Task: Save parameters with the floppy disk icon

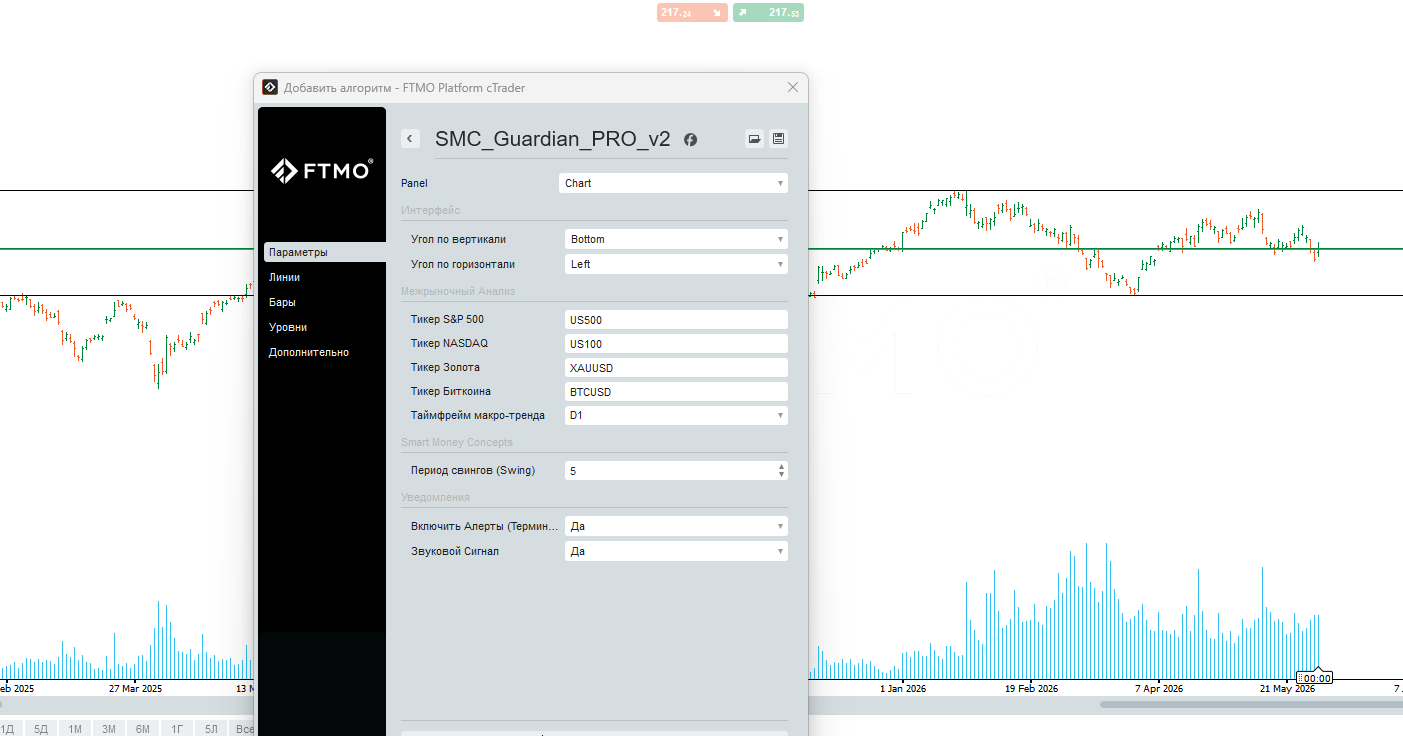Action: coord(778,139)
